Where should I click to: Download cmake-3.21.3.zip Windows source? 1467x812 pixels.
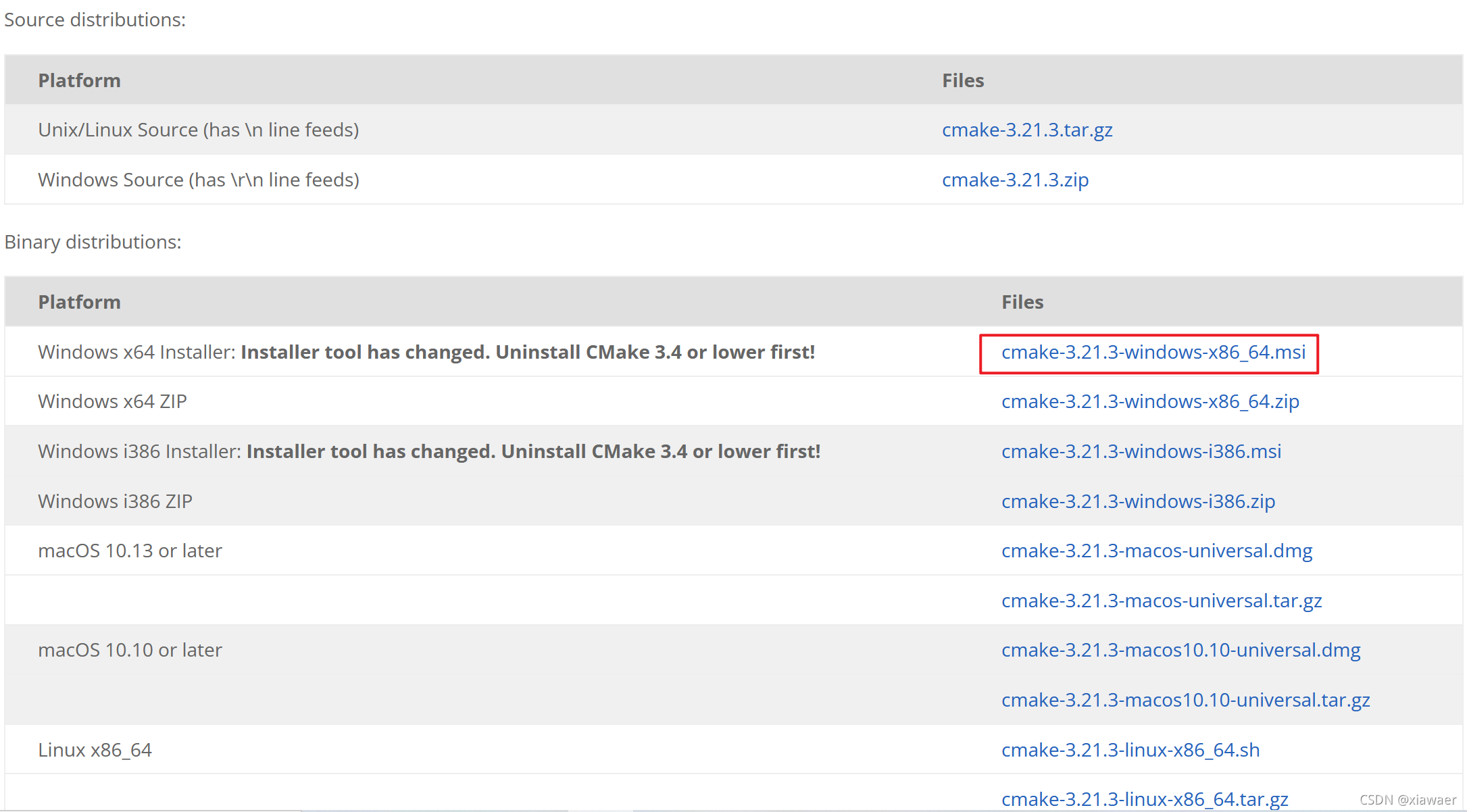1015,180
